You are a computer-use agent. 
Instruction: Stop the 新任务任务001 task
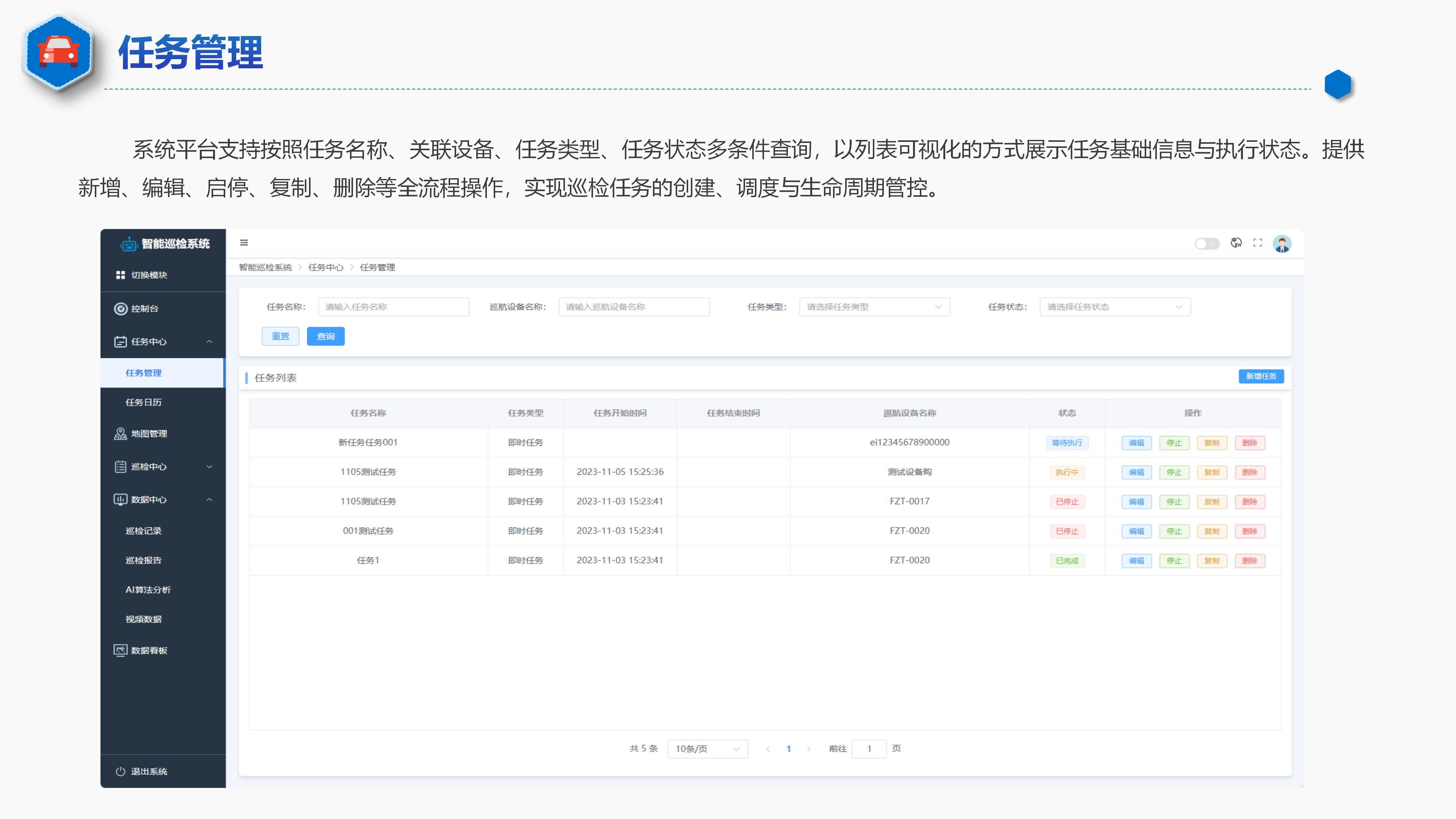pos(1175,443)
